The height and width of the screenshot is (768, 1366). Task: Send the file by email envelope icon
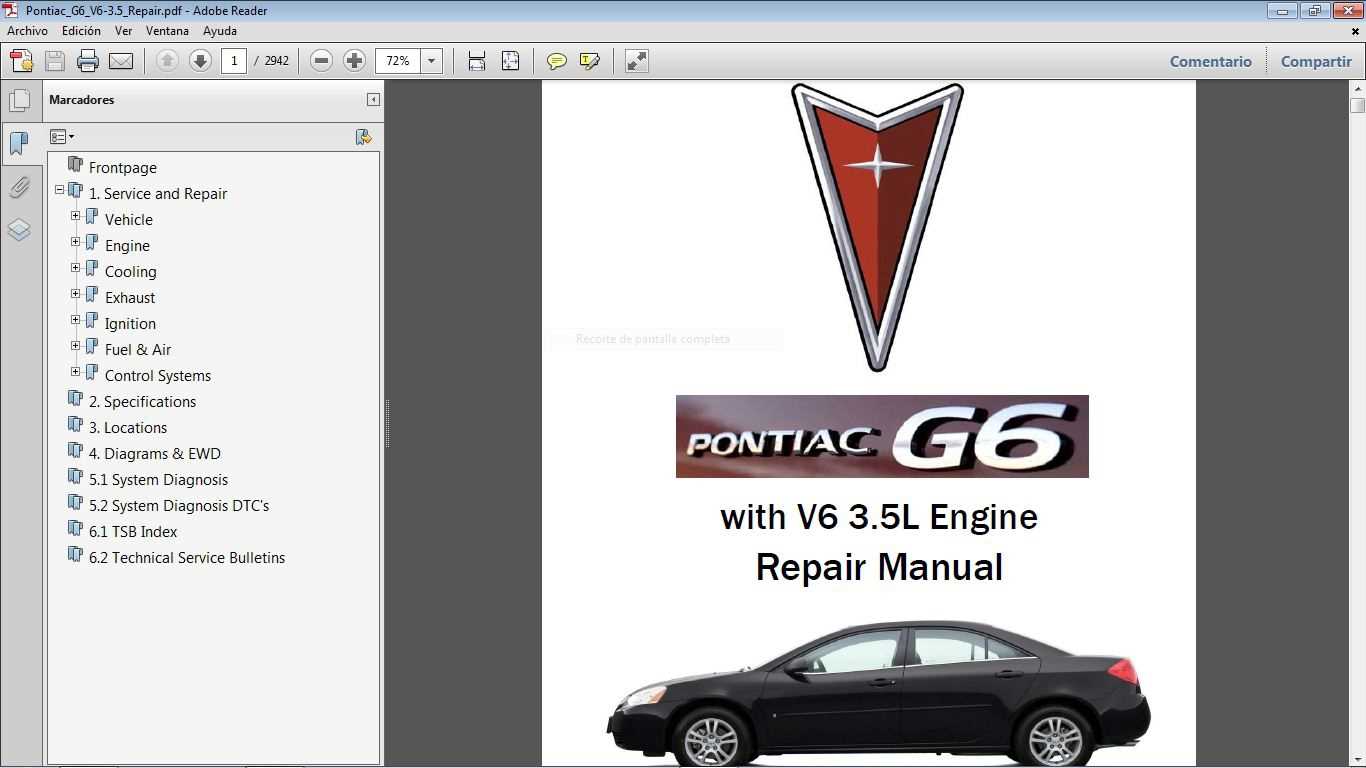[x=121, y=61]
